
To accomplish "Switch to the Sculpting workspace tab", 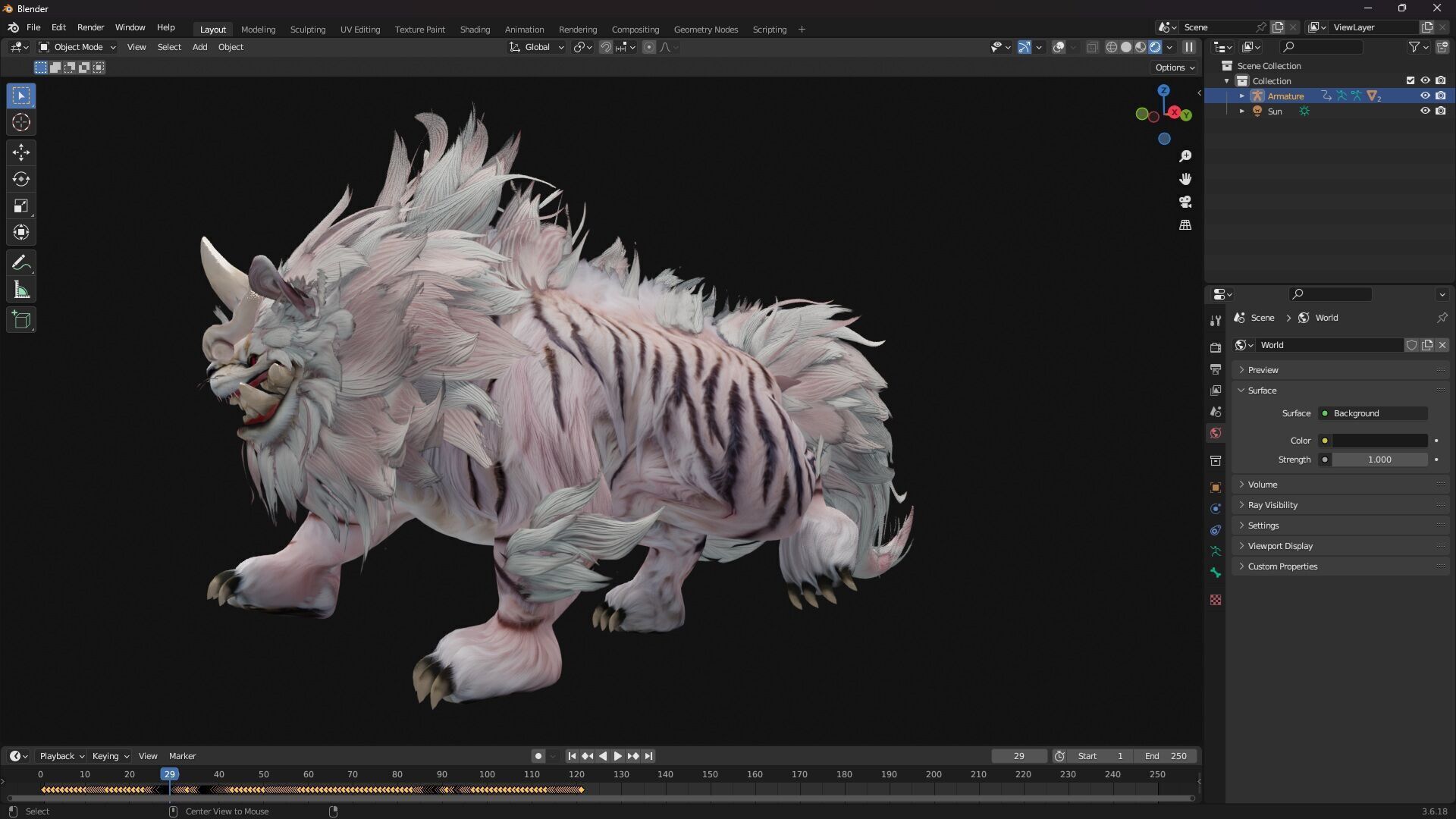I will [x=307, y=30].
